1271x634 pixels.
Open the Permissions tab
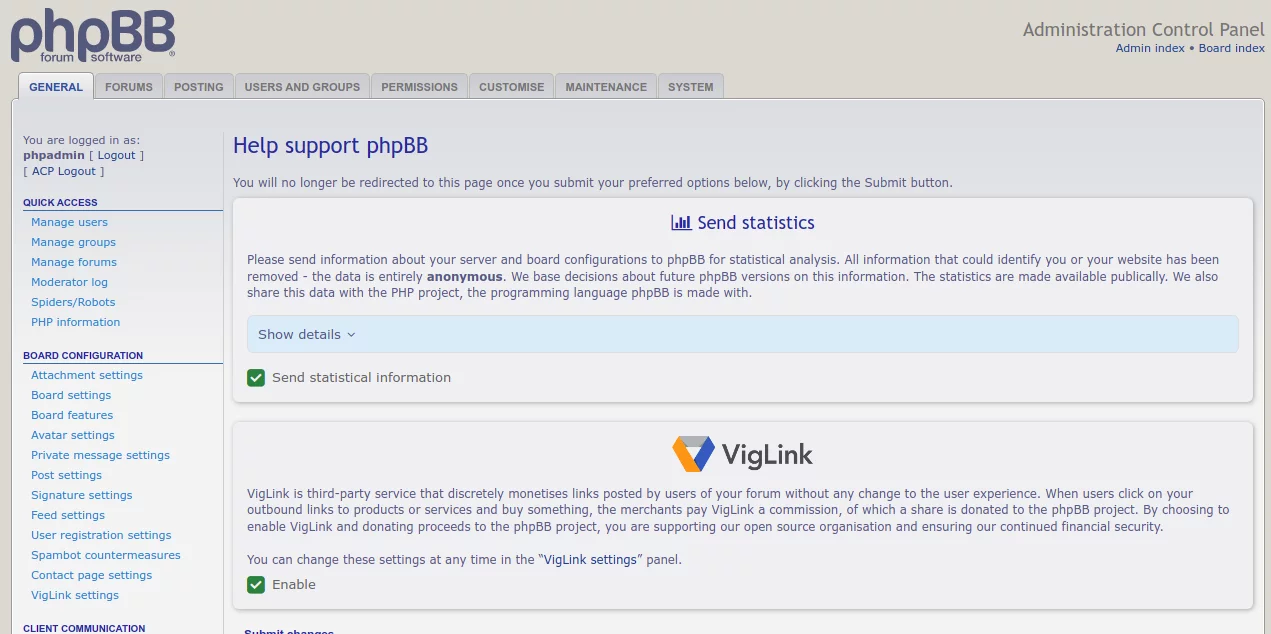(419, 87)
